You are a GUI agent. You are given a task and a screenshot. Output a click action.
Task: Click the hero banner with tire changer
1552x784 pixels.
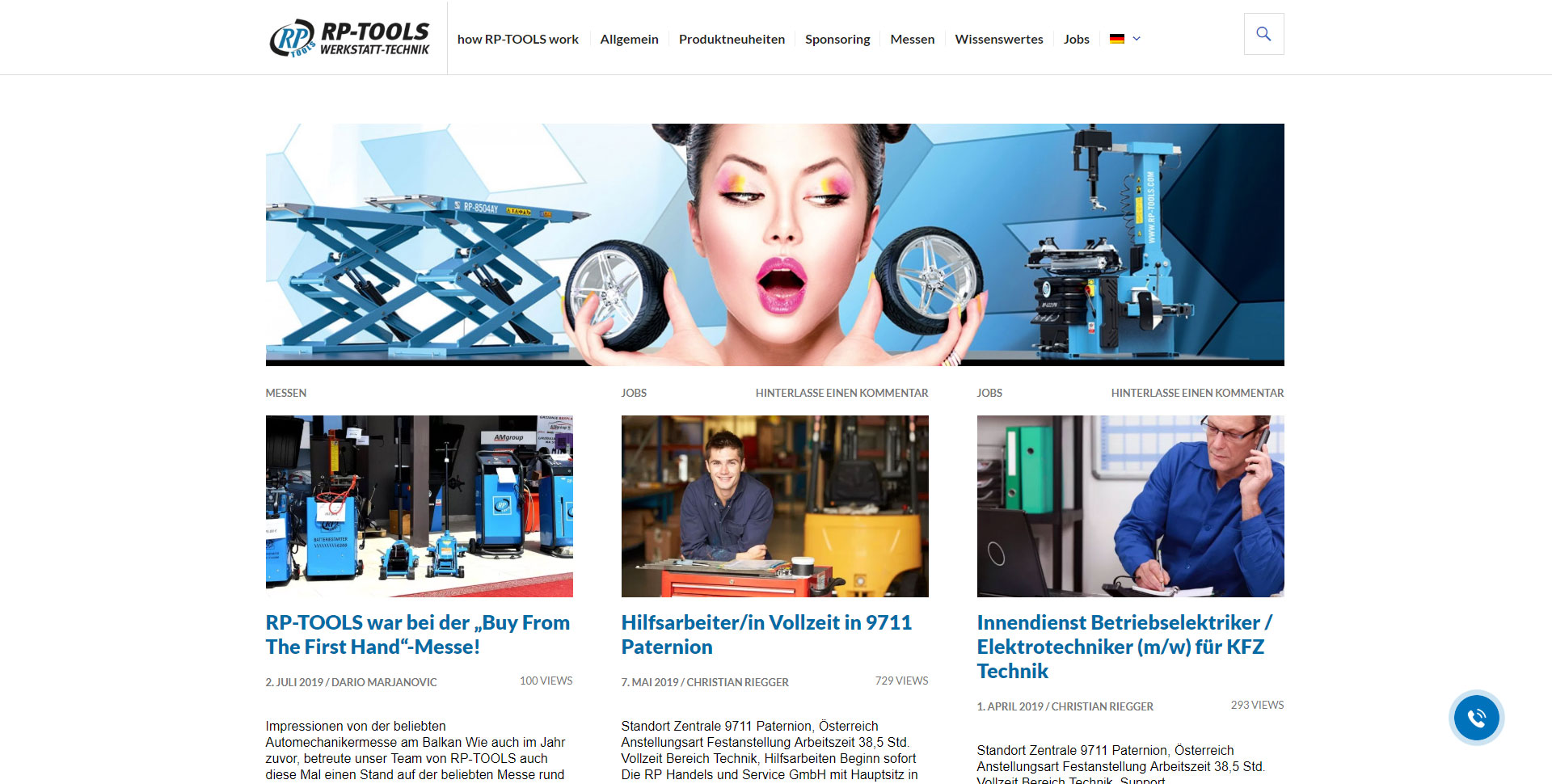tap(774, 245)
